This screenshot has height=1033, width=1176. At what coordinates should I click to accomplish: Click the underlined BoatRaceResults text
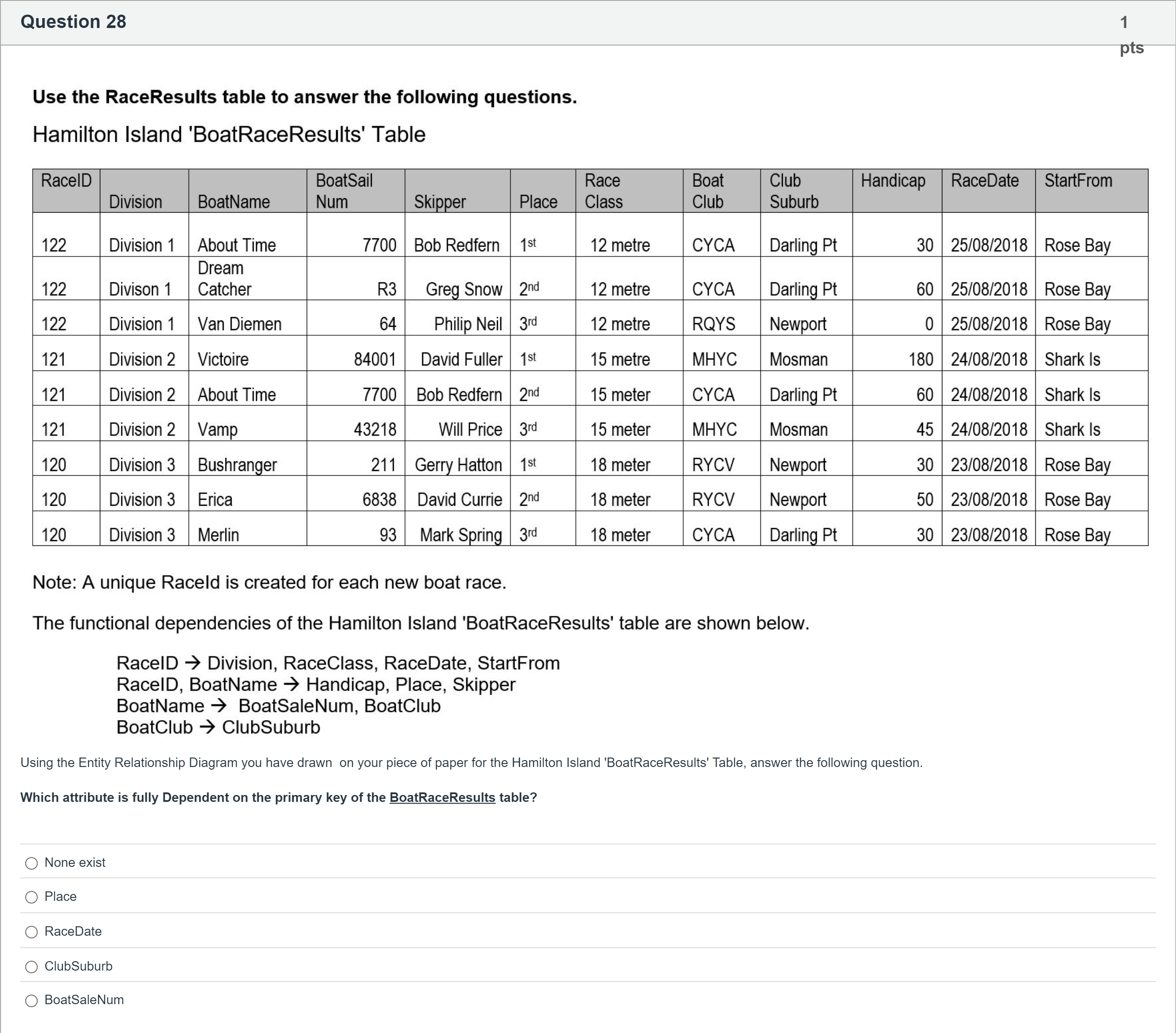(x=442, y=798)
